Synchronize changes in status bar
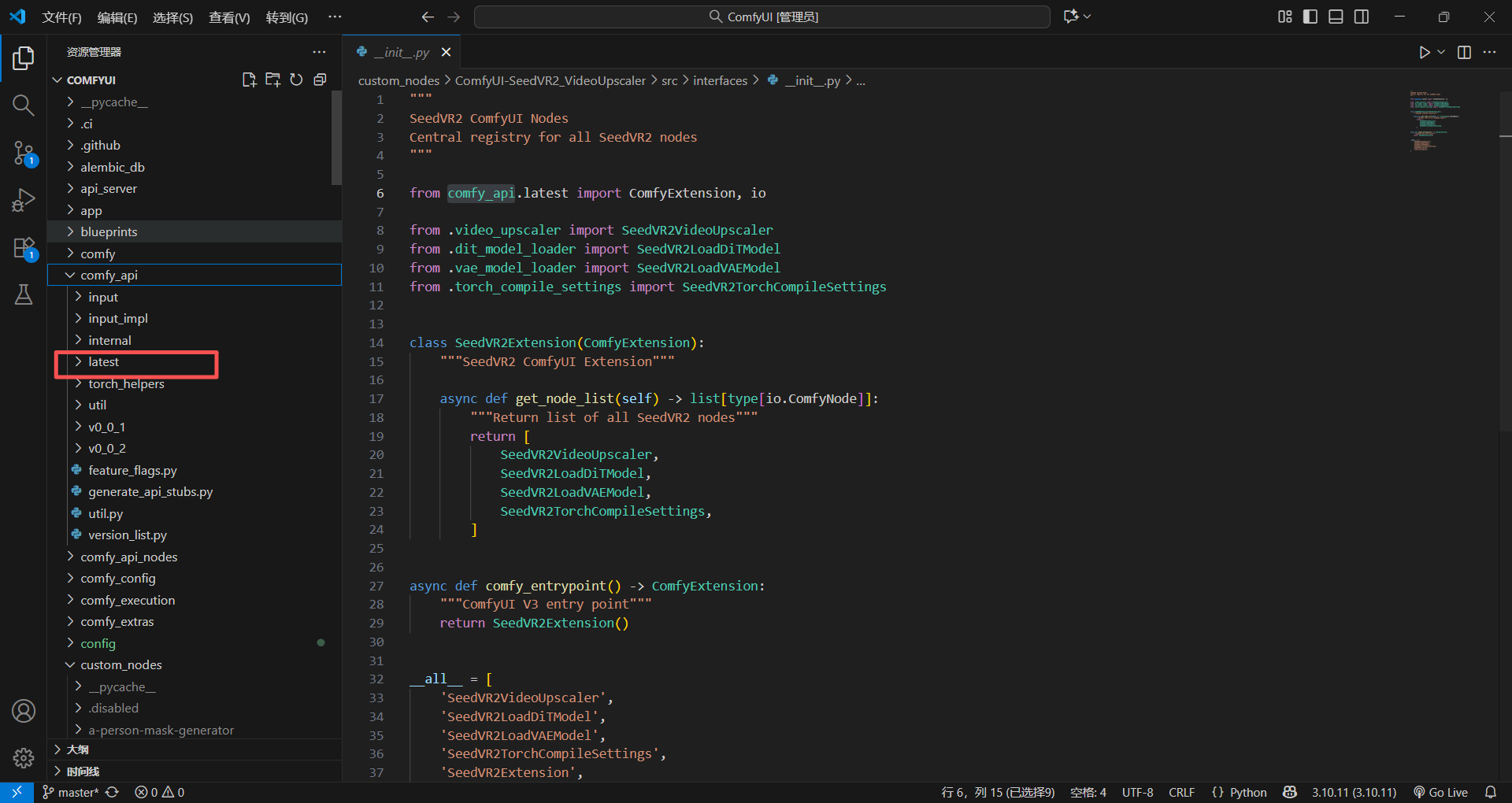The width and height of the screenshot is (1512, 803). coord(113,792)
